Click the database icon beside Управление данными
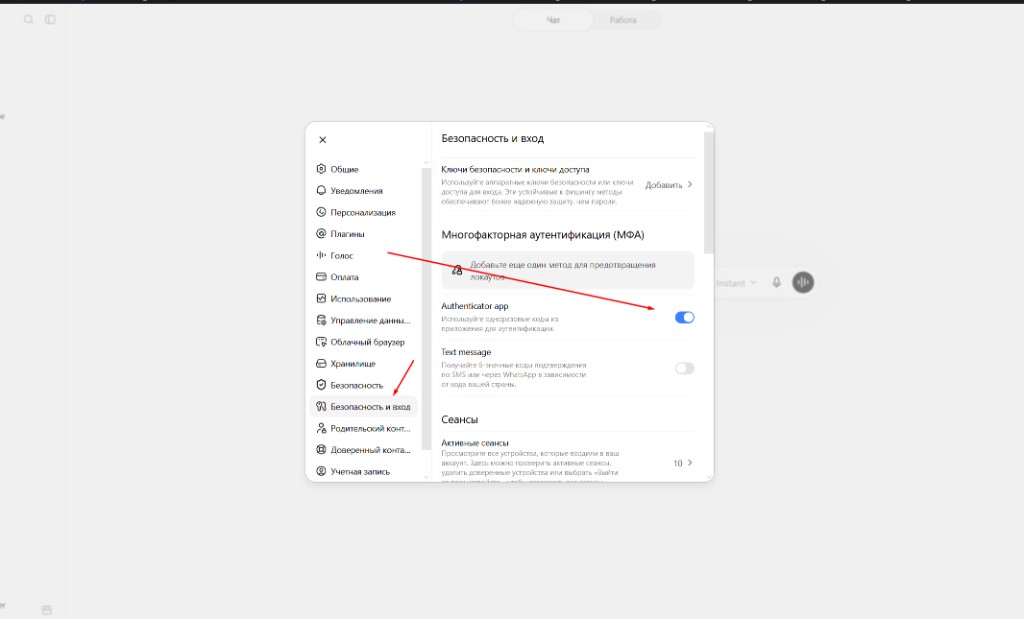1024x619 pixels. pos(321,320)
